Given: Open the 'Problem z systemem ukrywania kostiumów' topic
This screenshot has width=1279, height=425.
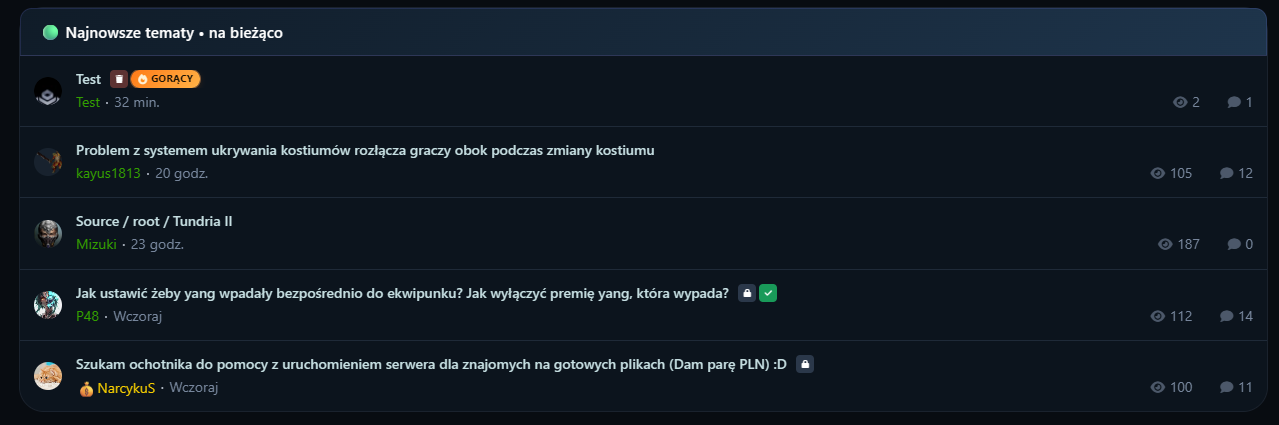Looking at the screenshot, I should coord(365,150).
